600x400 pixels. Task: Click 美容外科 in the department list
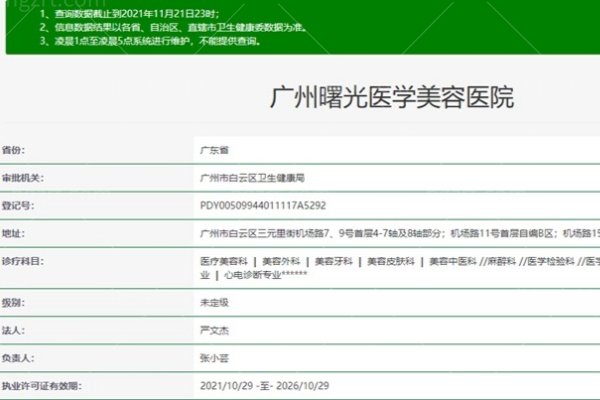(281, 261)
